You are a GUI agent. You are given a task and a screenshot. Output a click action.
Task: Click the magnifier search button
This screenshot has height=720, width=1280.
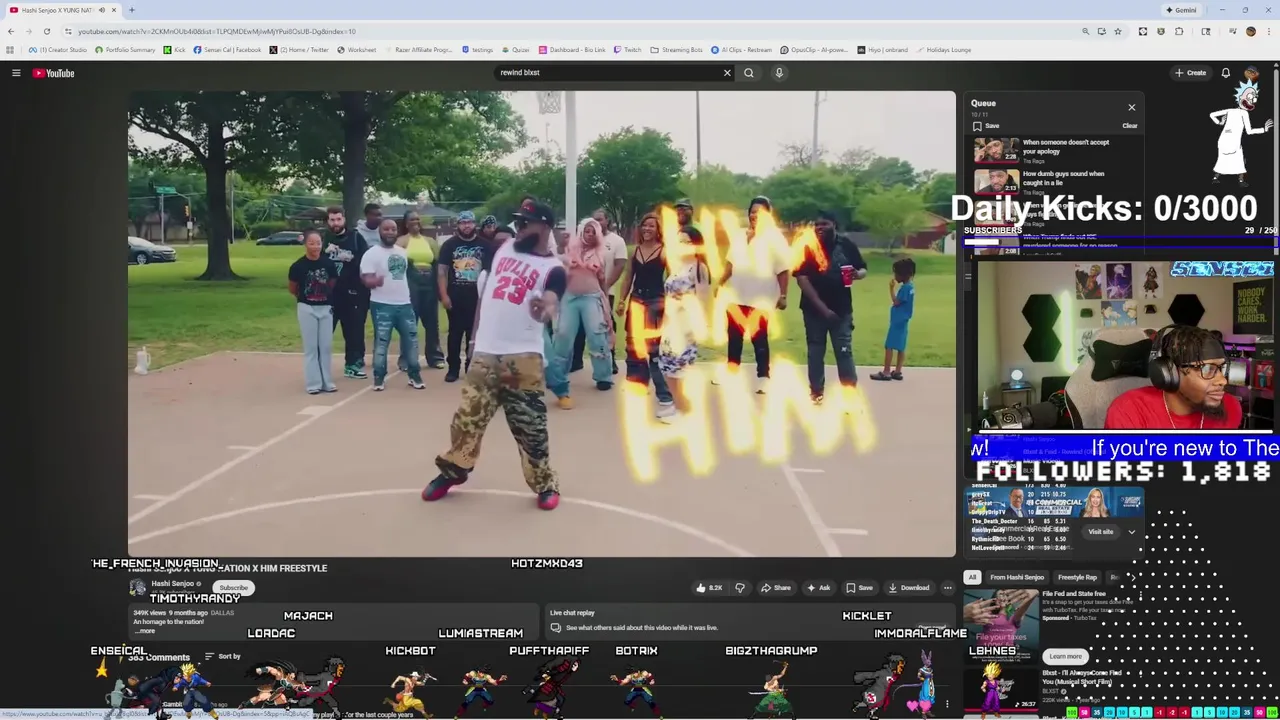point(749,73)
